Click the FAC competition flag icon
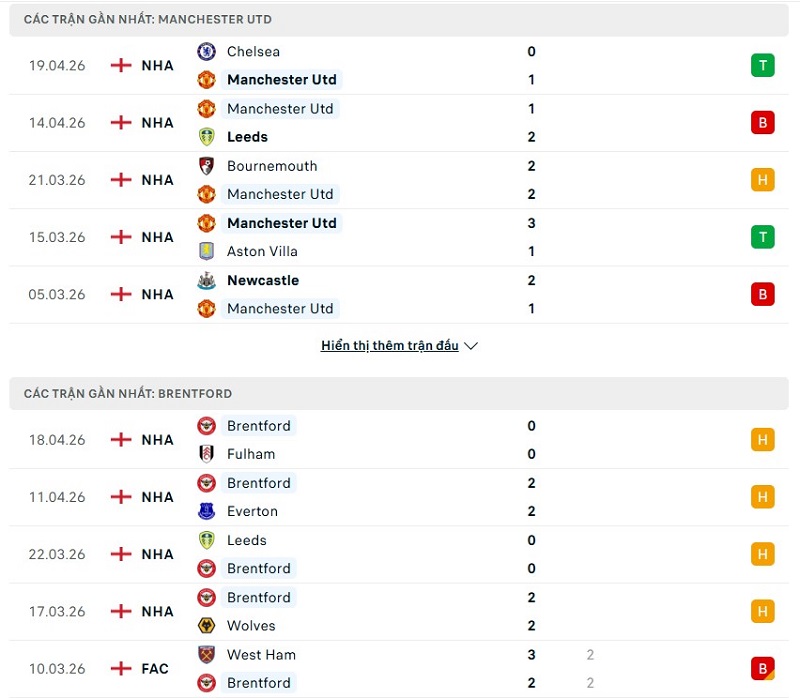This screenshot has height=698, width=800. (x=120, y=668)
